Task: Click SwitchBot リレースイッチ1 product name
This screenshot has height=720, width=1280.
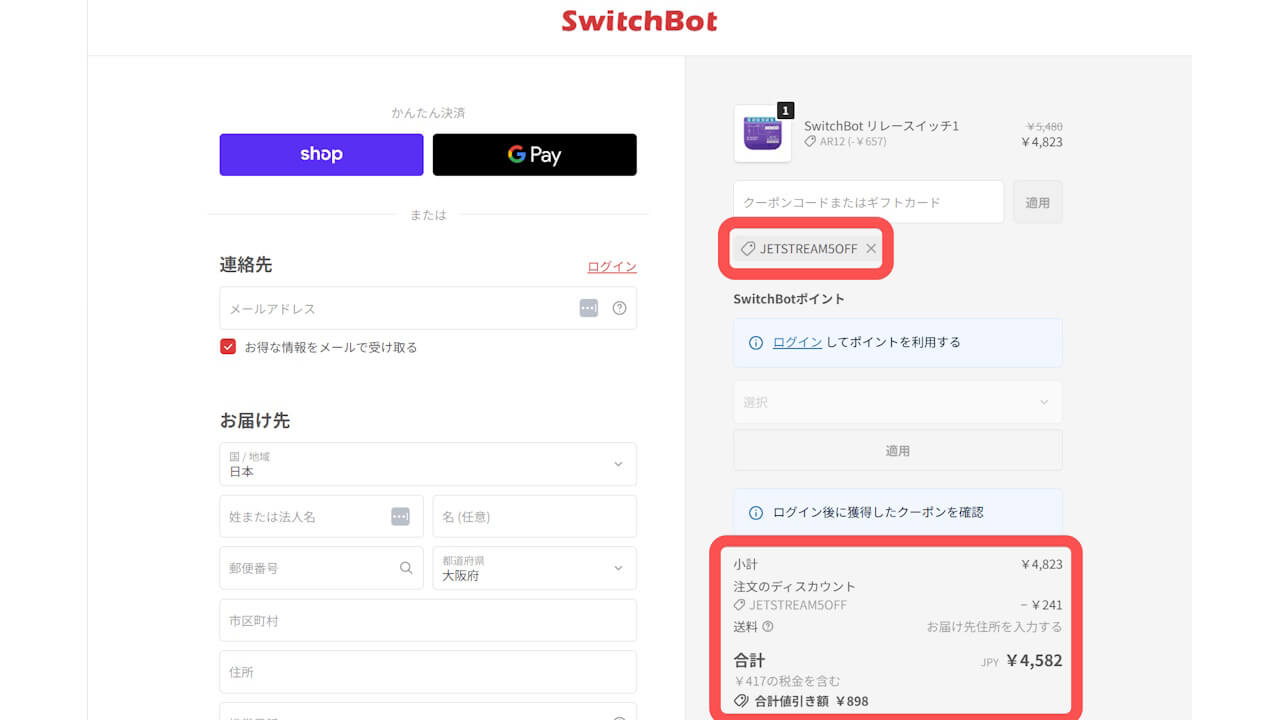Action: coord(881,126)
